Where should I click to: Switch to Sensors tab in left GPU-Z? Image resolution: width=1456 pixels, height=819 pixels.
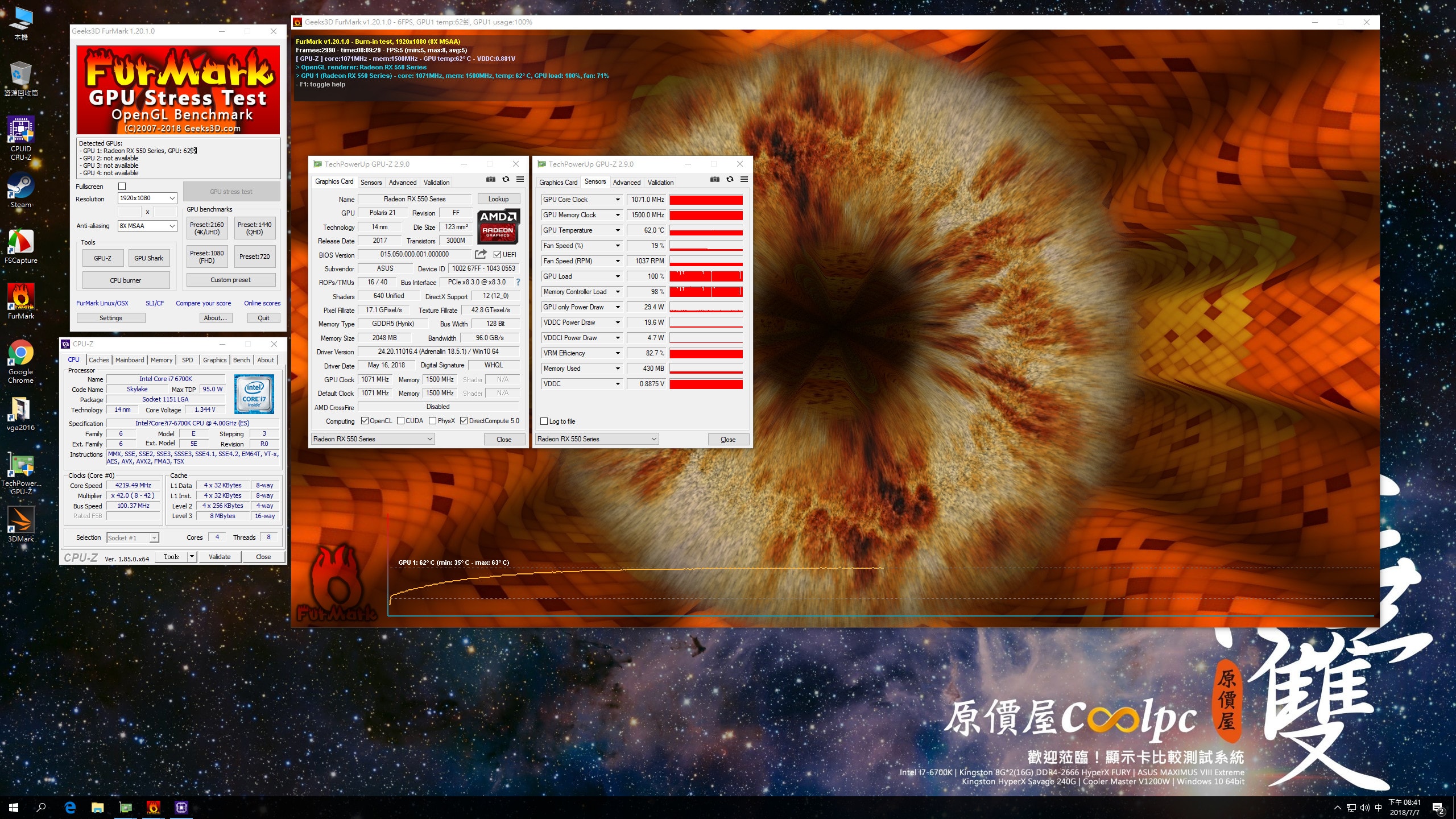pyautogui.click(x=371, y=183)
